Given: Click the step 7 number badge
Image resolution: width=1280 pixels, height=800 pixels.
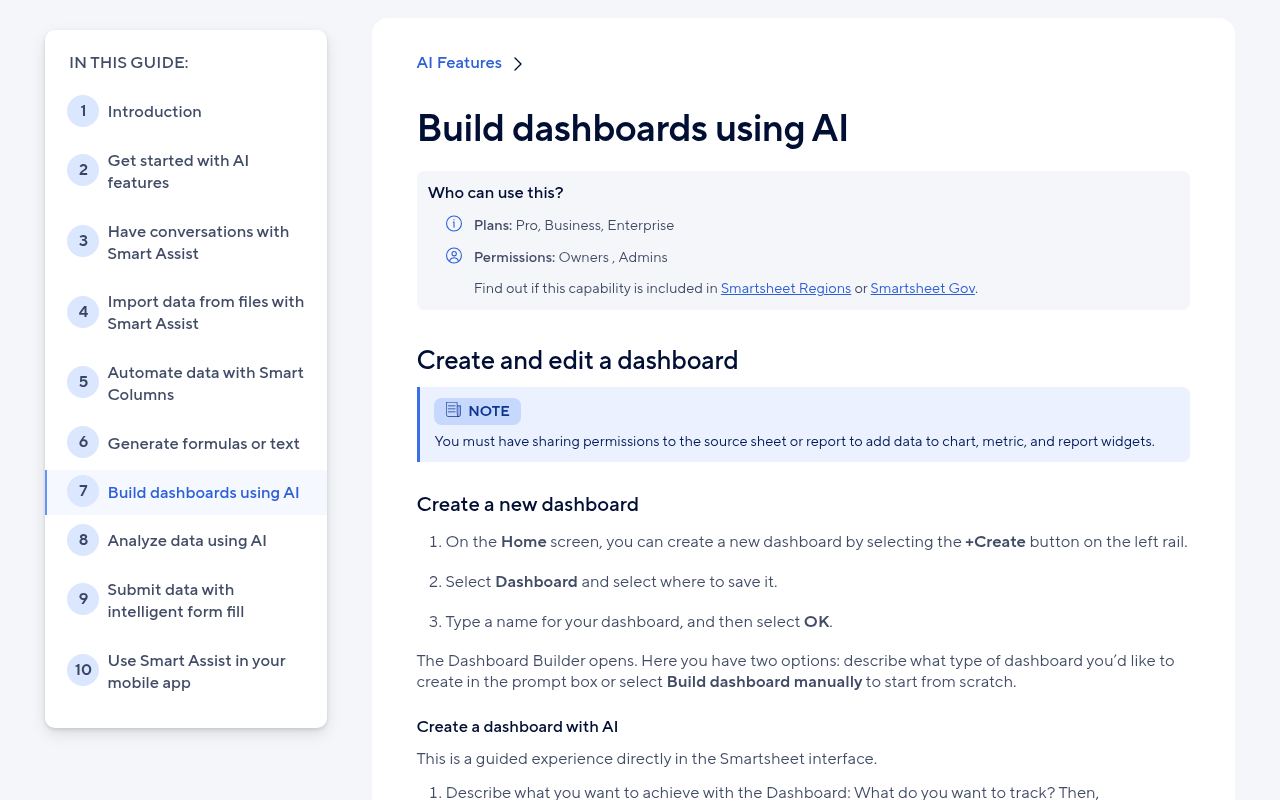Looking at the screenshot, I should click(x=83, y=491).
